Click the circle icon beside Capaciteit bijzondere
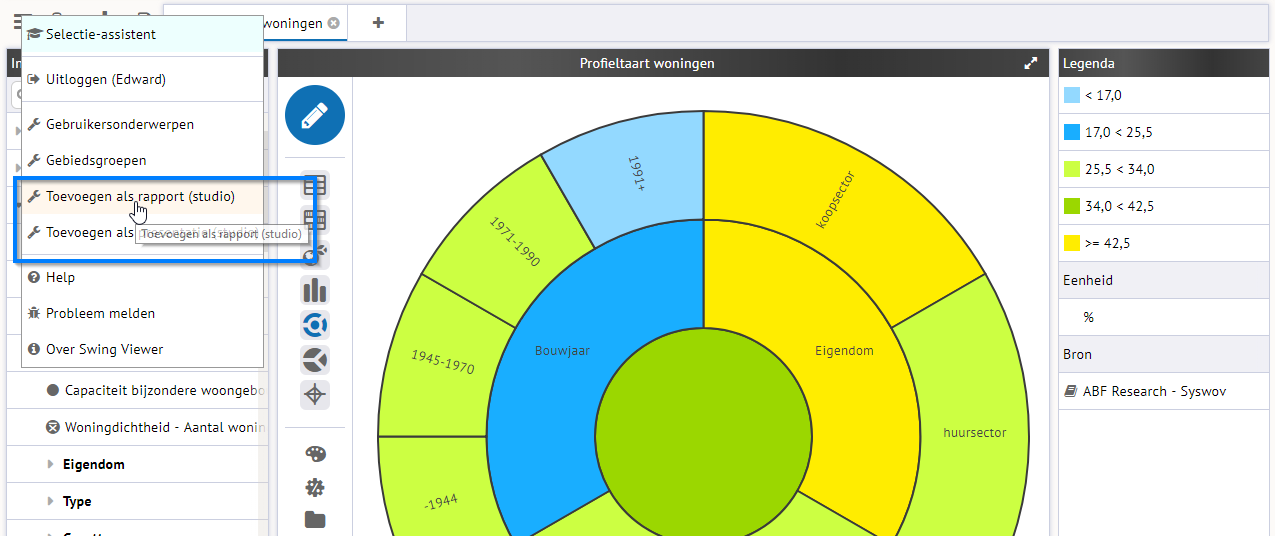This screenshot has width=1275, height=536. pyautogui.click(x=53, y=390)
